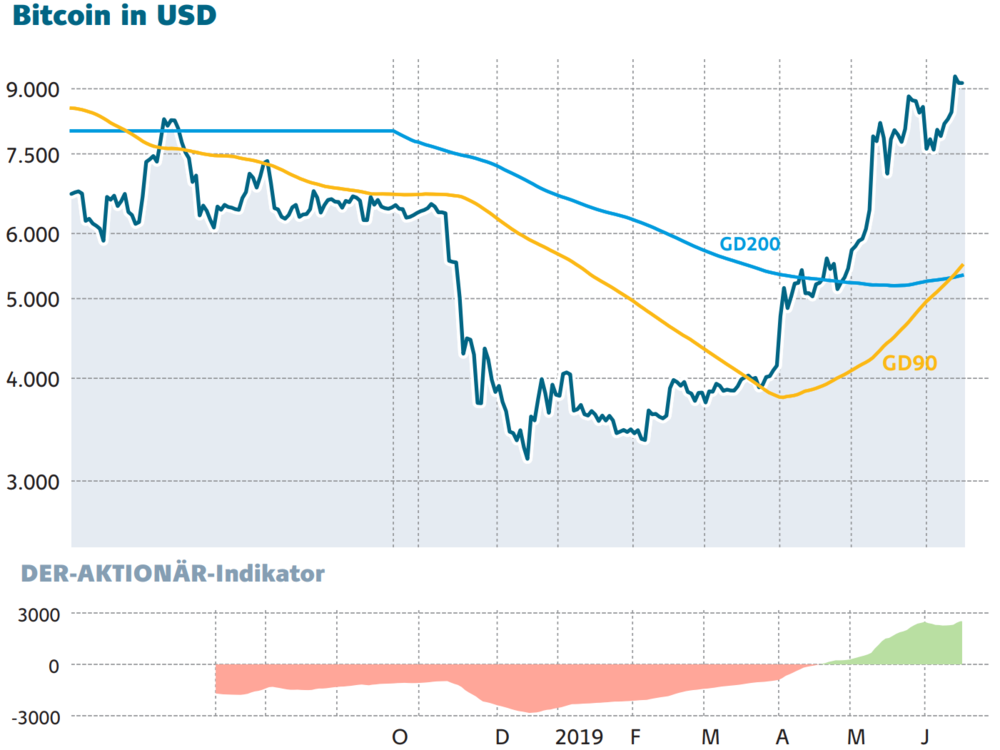The image size is (1000, 750).
Task: Select the GD200 moving average label
Action: pyautogui.click(x=749, y=244)
